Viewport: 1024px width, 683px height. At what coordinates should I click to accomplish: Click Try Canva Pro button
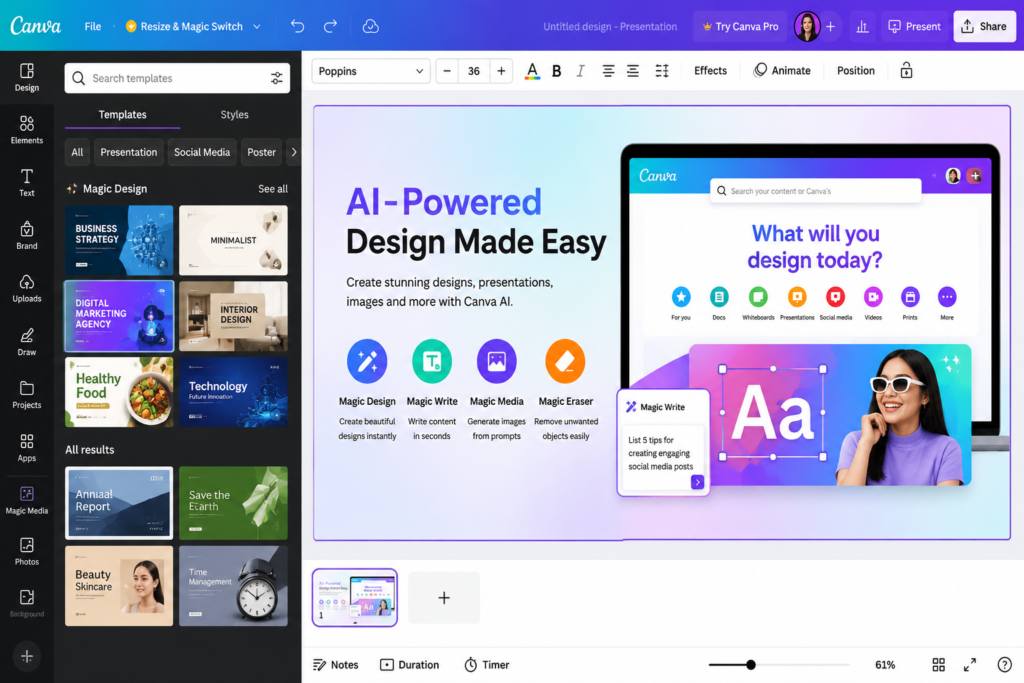[x=740, y=26]
